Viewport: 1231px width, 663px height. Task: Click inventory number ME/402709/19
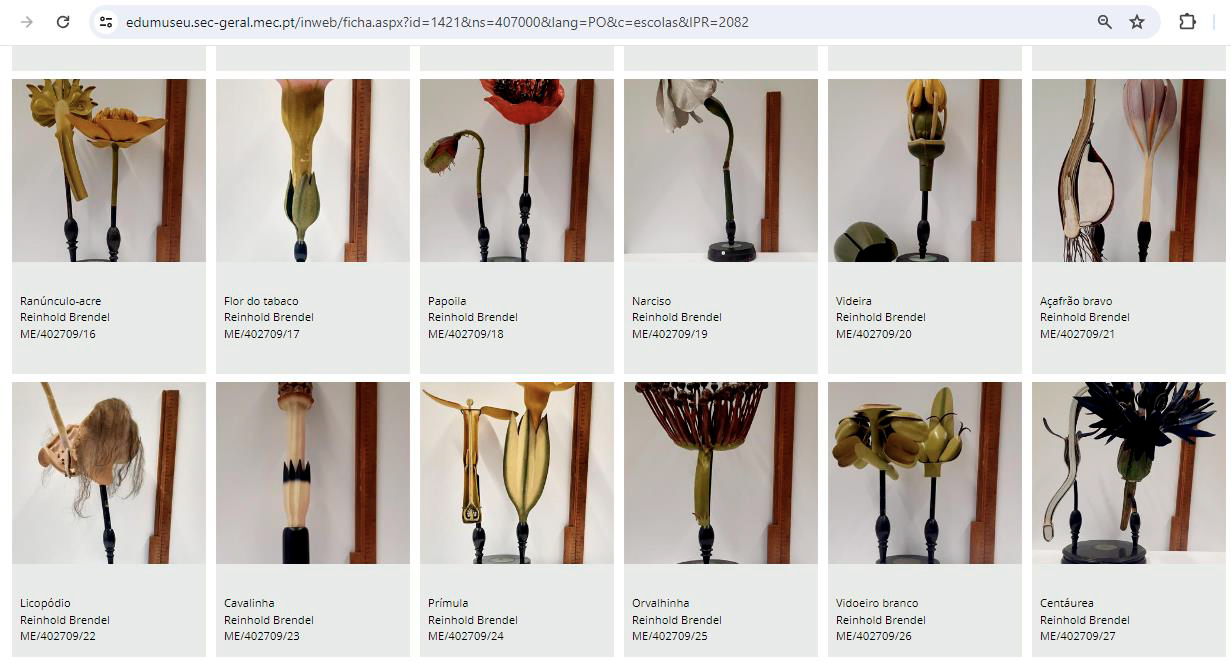670,334
